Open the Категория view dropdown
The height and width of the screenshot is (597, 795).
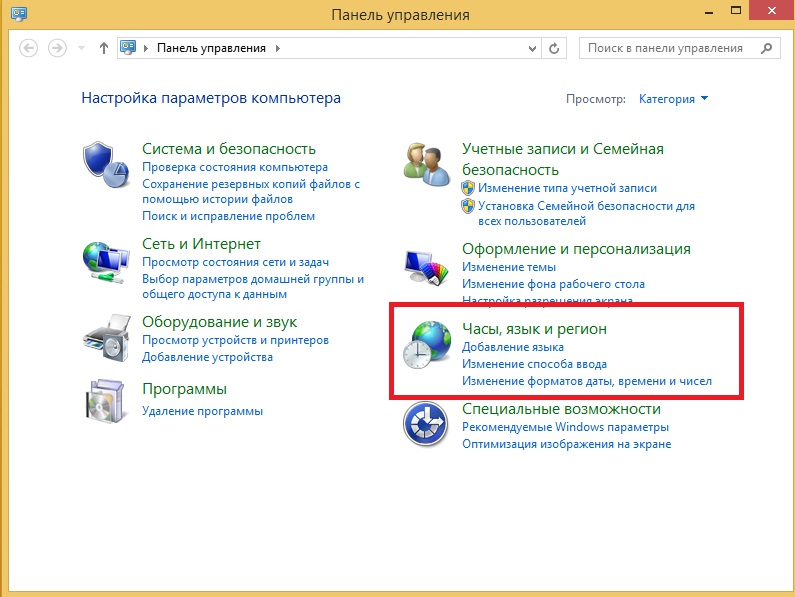673,98
